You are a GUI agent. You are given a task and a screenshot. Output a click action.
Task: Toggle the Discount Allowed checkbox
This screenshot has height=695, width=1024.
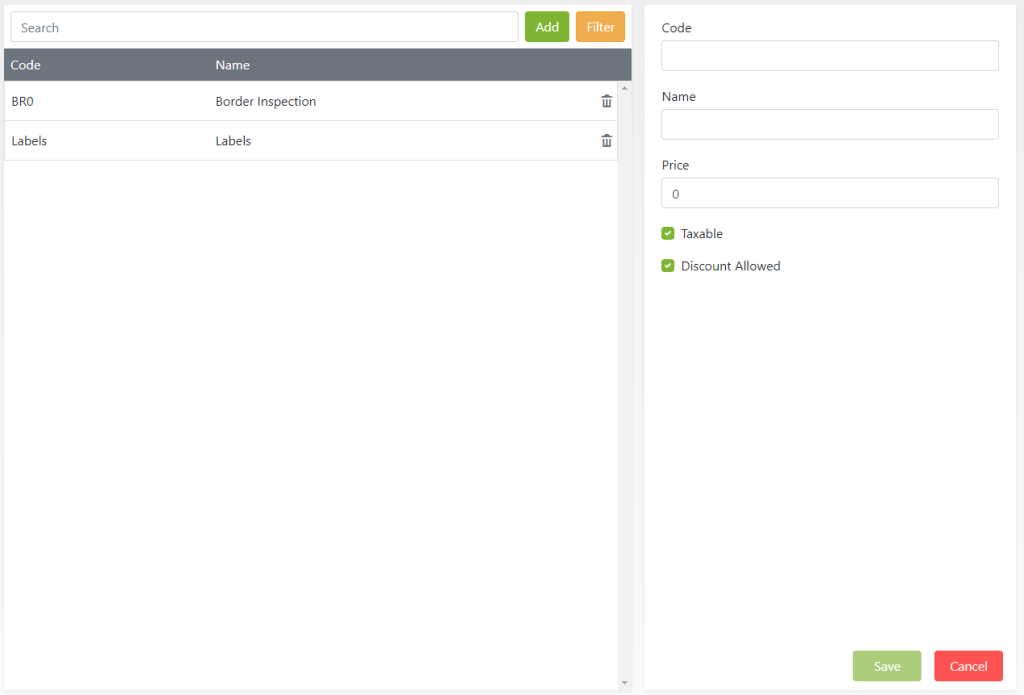[668, 266]
